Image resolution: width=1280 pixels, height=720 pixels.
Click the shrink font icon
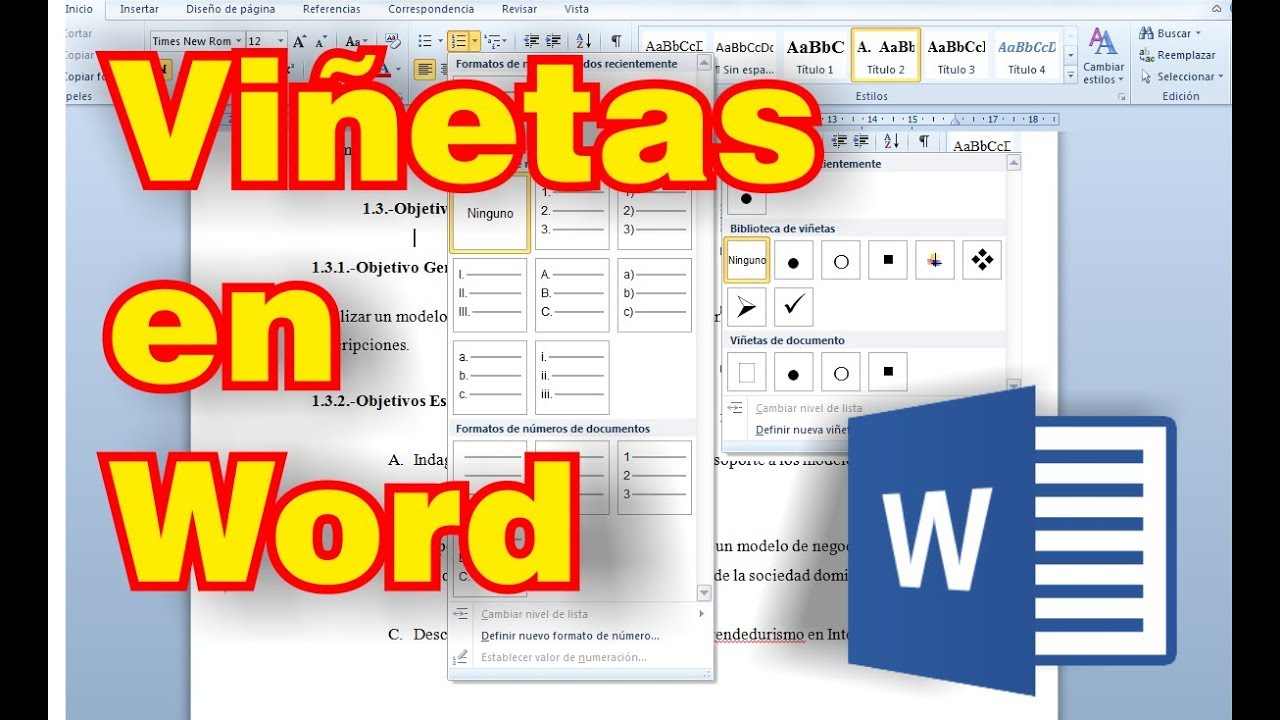pos(321,42)
